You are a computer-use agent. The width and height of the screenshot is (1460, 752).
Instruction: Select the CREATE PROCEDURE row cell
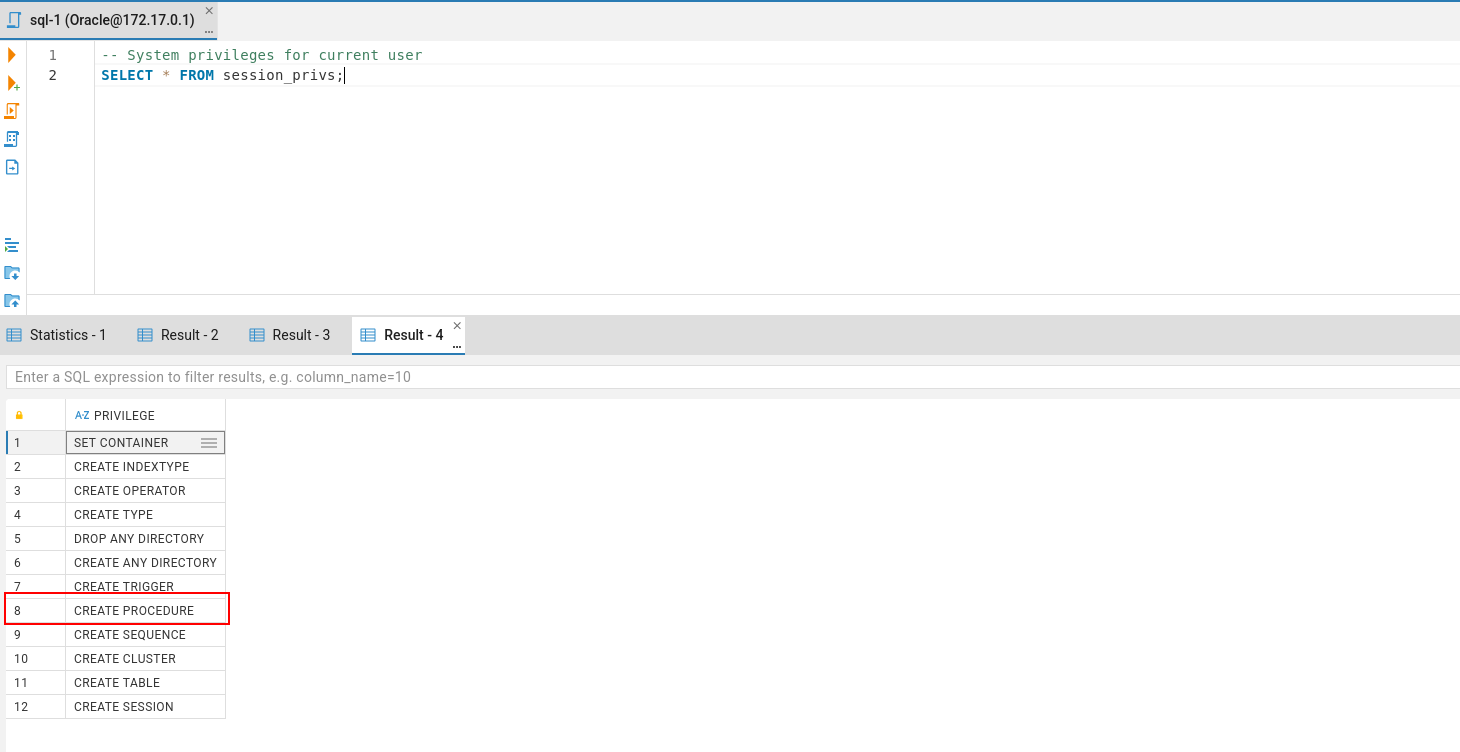pyautogui.click(x=145, y=610)
